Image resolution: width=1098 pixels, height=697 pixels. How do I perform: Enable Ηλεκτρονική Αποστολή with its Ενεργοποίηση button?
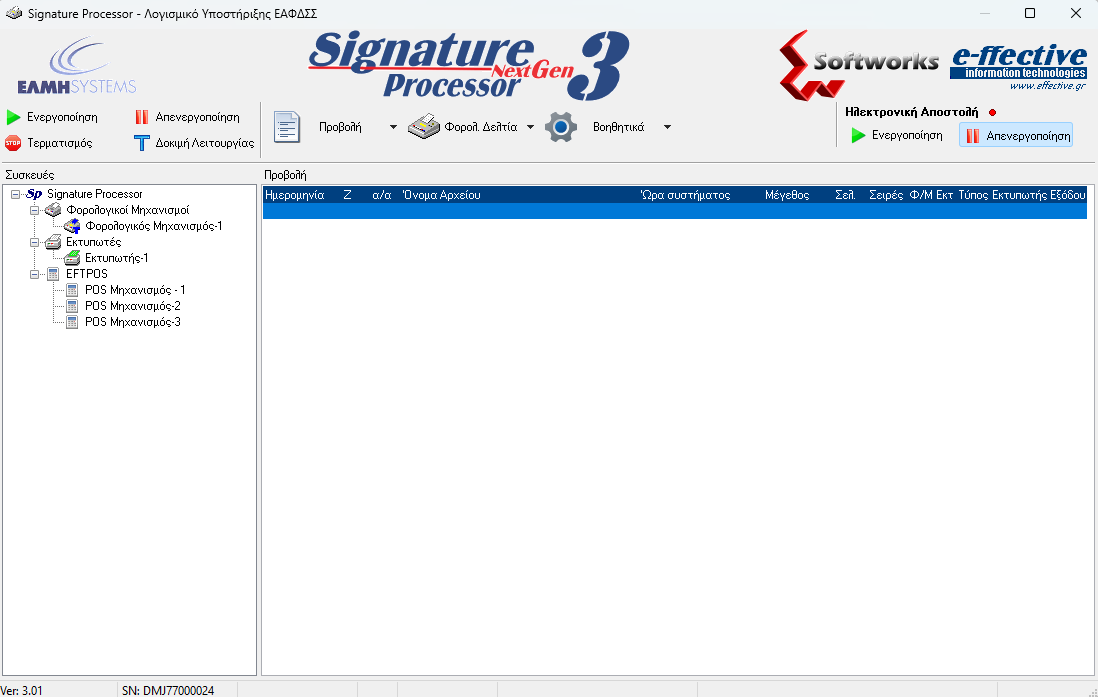(897, 136)
